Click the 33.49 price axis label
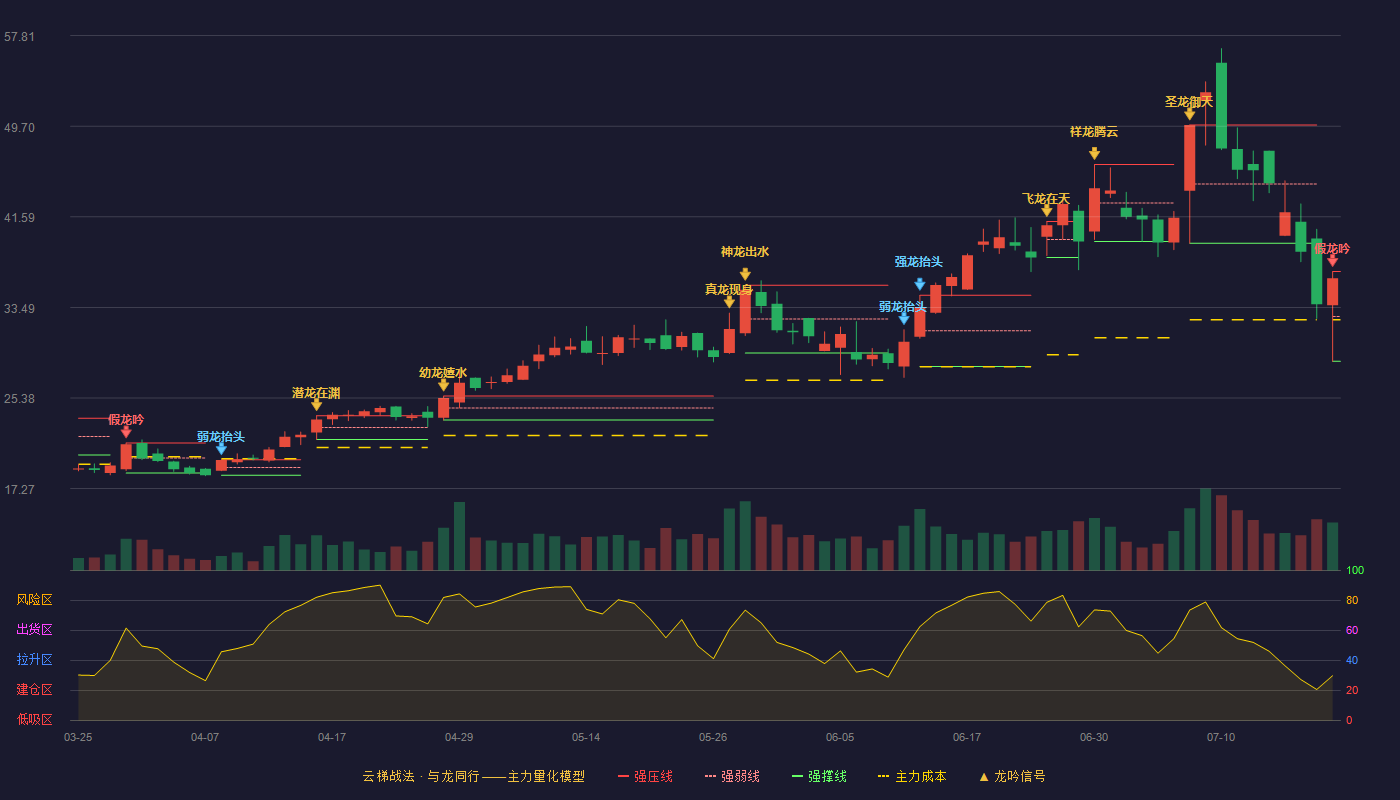This screenshot has width=1400, height=800. click(19, 308)
